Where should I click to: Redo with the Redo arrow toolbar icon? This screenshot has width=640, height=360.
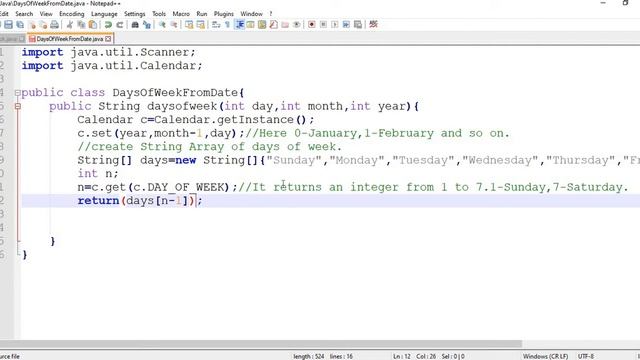120,24
